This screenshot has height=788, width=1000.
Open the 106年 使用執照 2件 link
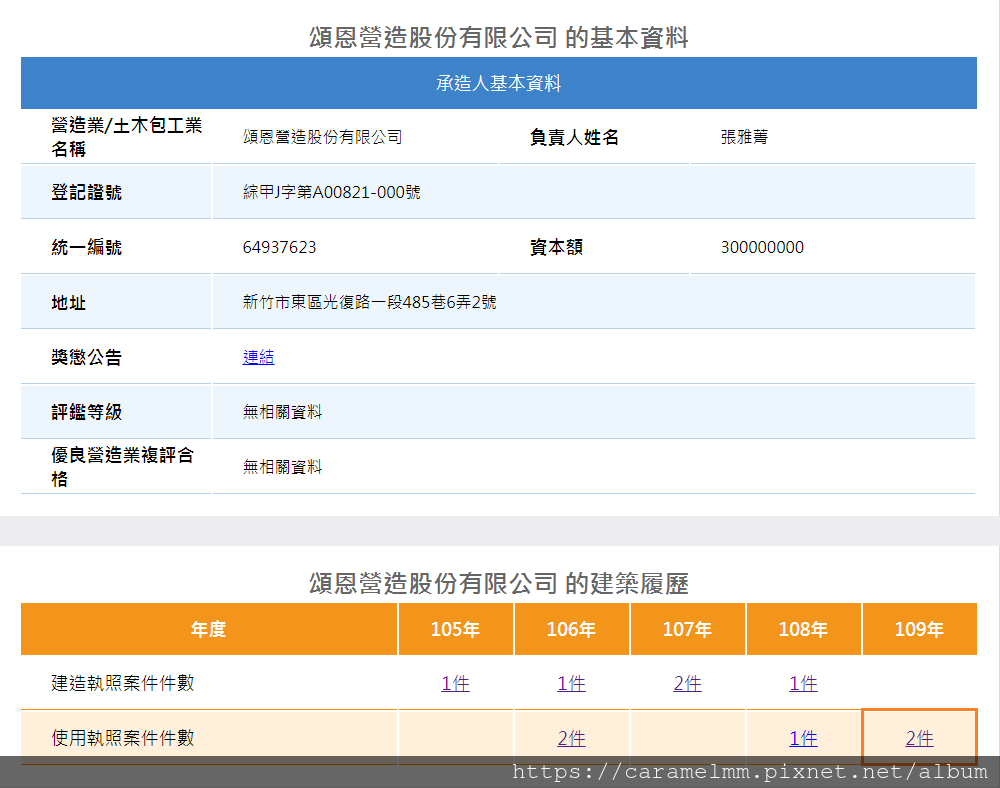pos(571,738)
